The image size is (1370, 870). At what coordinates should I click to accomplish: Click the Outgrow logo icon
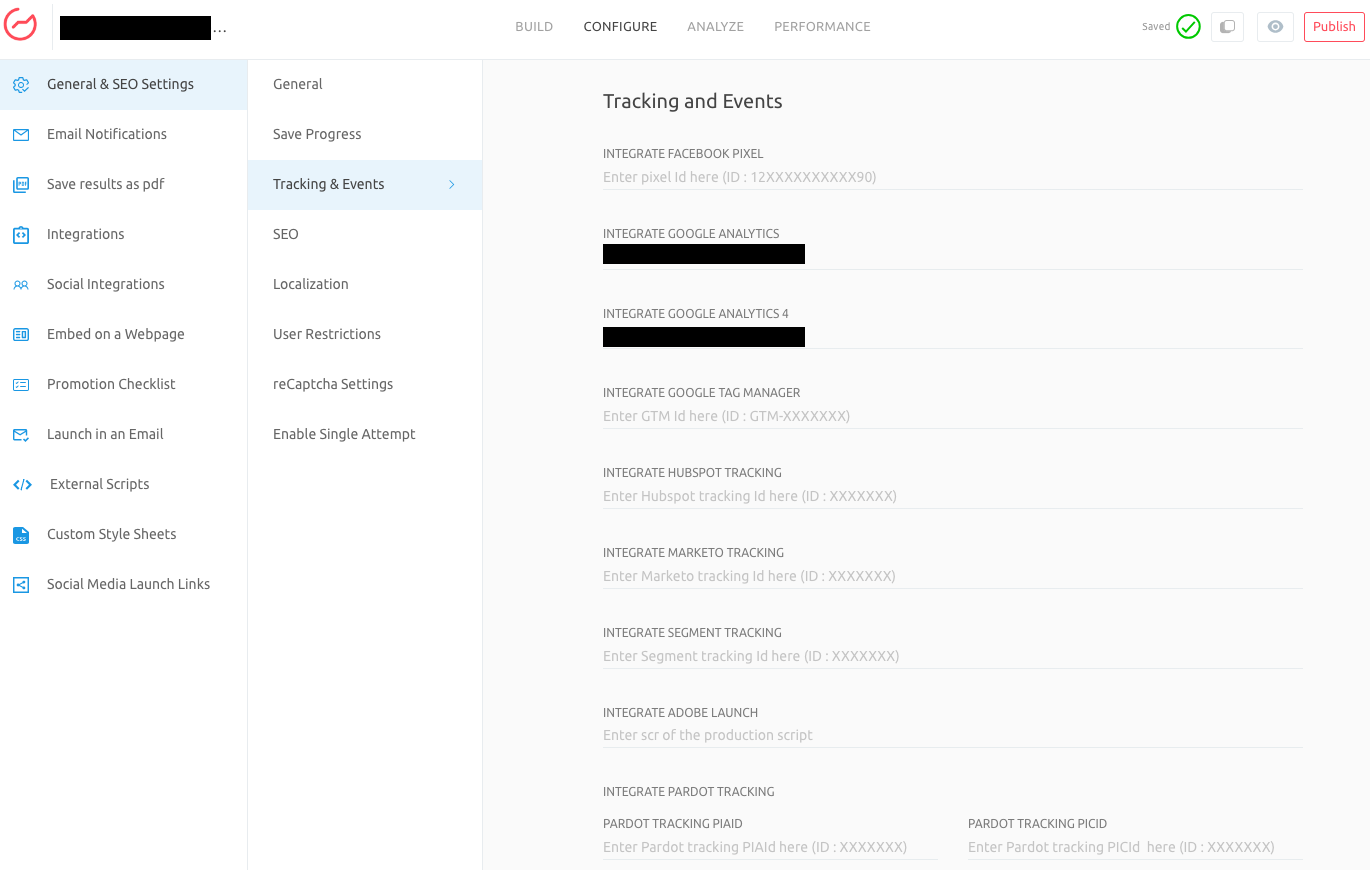[20, 26]
